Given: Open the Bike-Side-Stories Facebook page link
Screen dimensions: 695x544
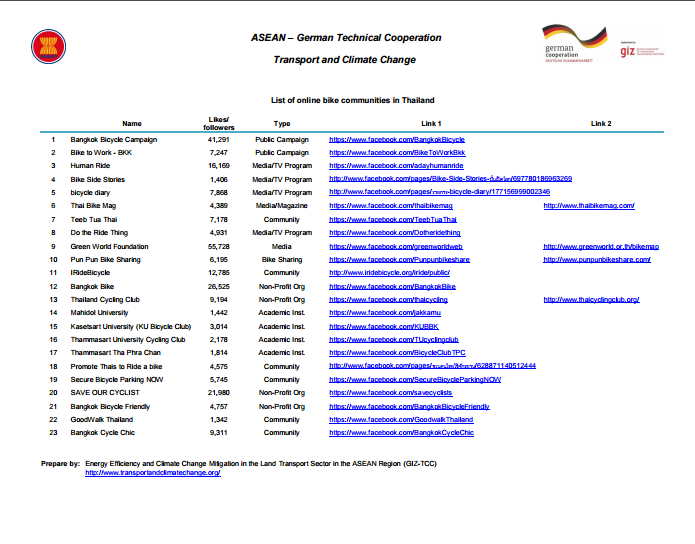Looking at the screenshot, I should click(450, 179).
